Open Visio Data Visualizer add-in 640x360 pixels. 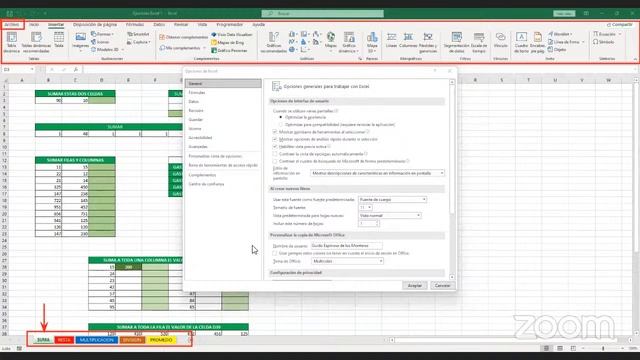232,35
